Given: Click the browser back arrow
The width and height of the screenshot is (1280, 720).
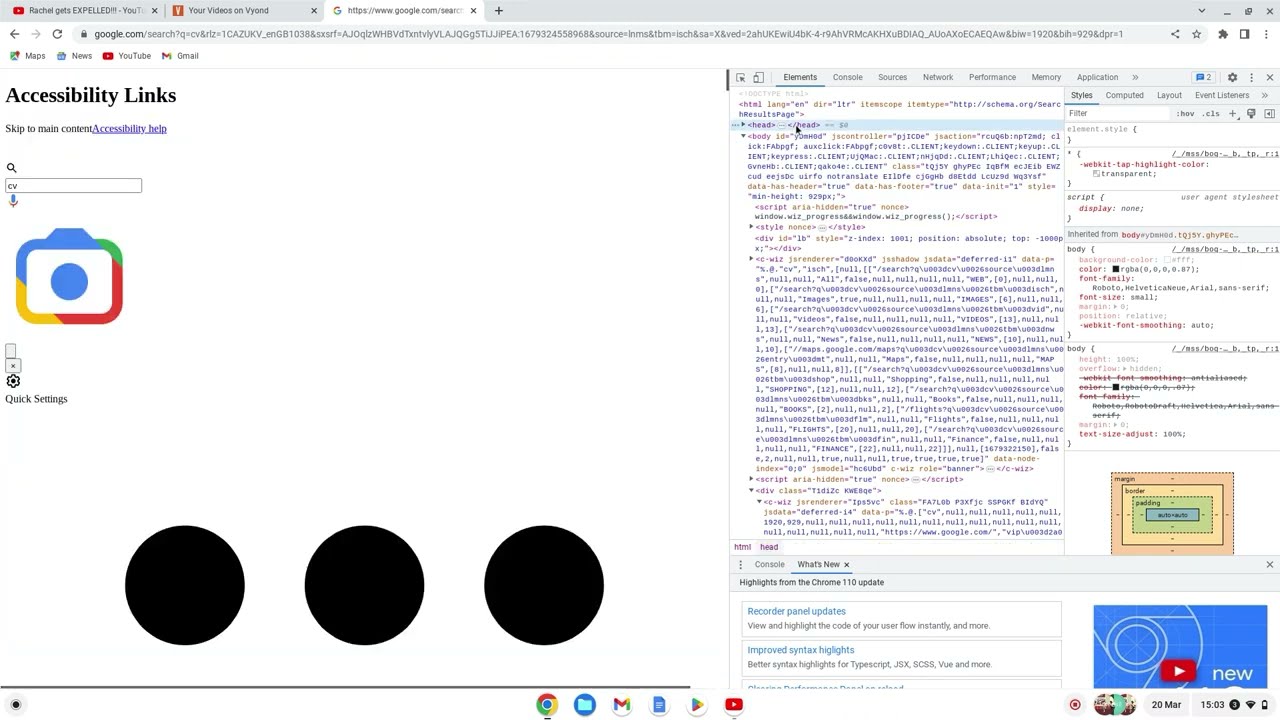Looking at the screenshot, I should pos(14,34).
